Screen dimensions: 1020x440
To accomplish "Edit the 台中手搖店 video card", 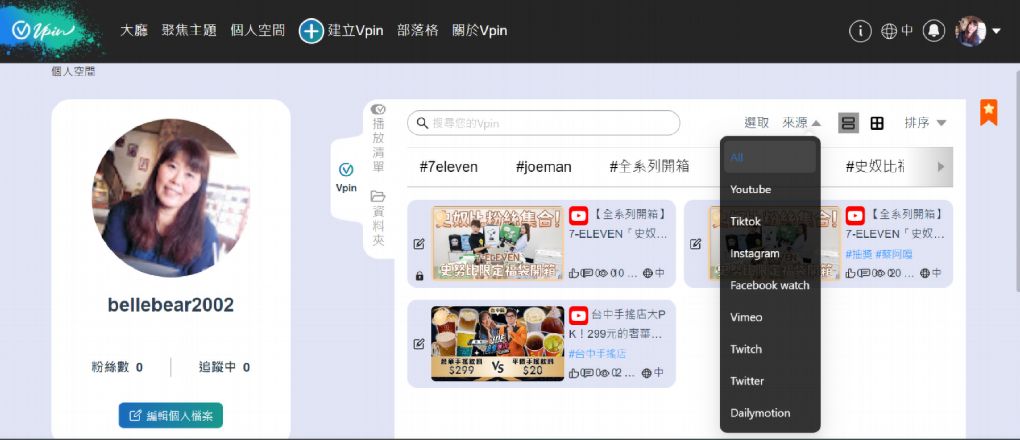I will (419, 344).
